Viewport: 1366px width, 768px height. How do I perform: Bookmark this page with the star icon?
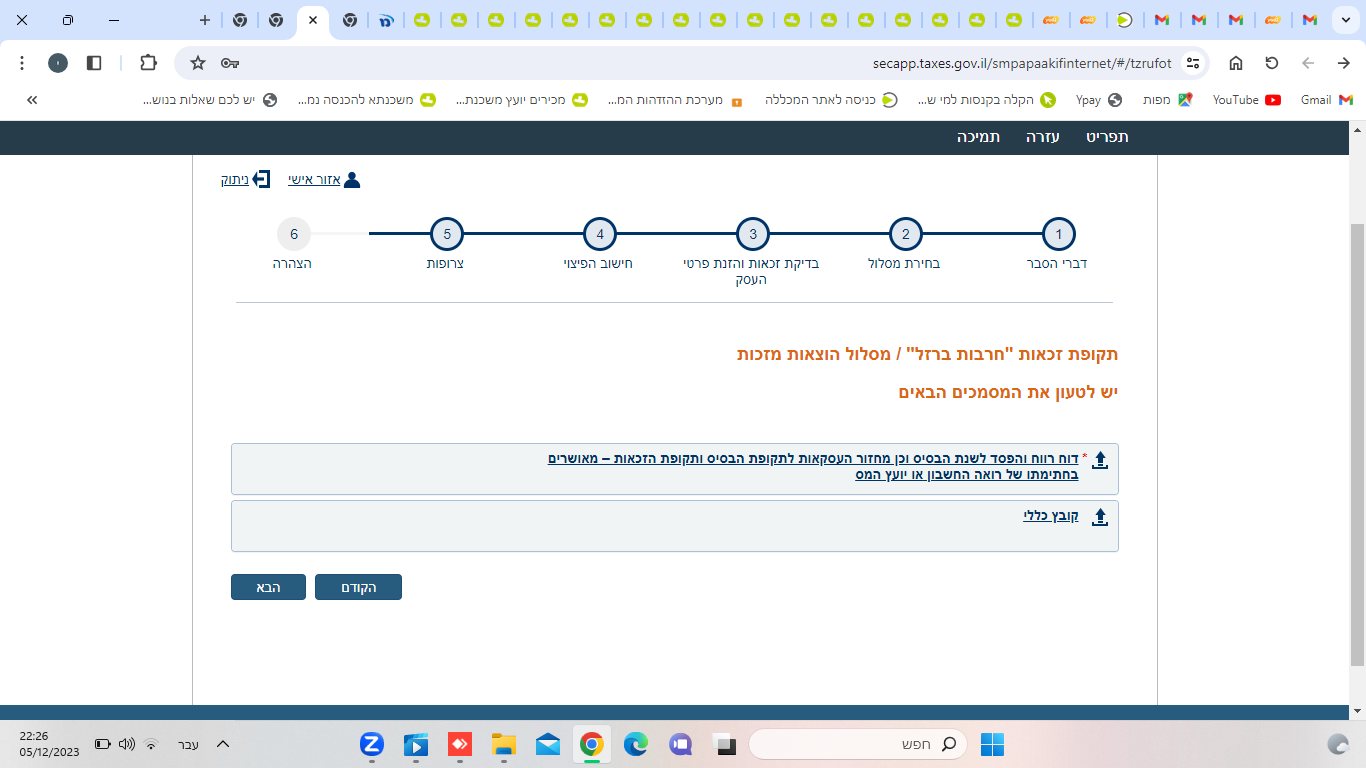click(x=198, y=63)
